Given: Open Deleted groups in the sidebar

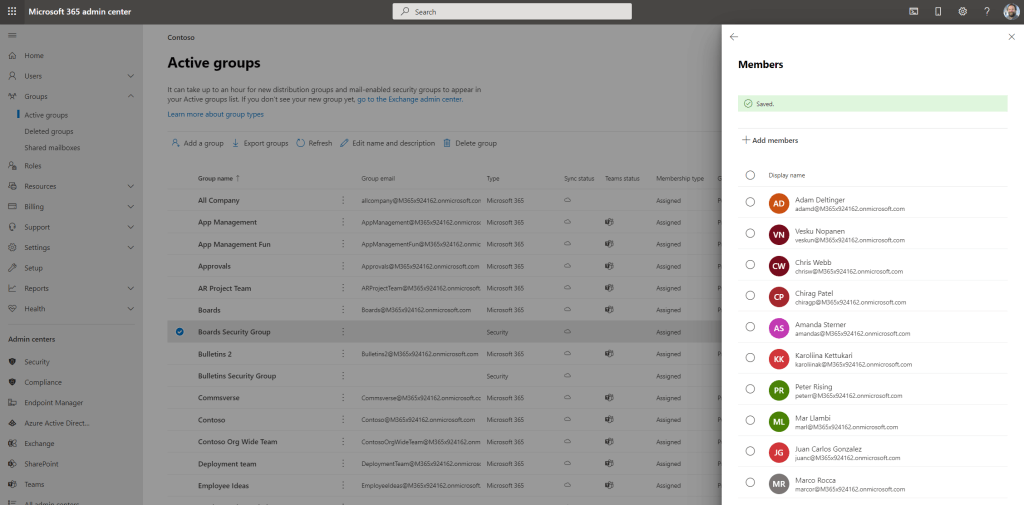Looking at the screenshot, I should click(x=49, y=131).
